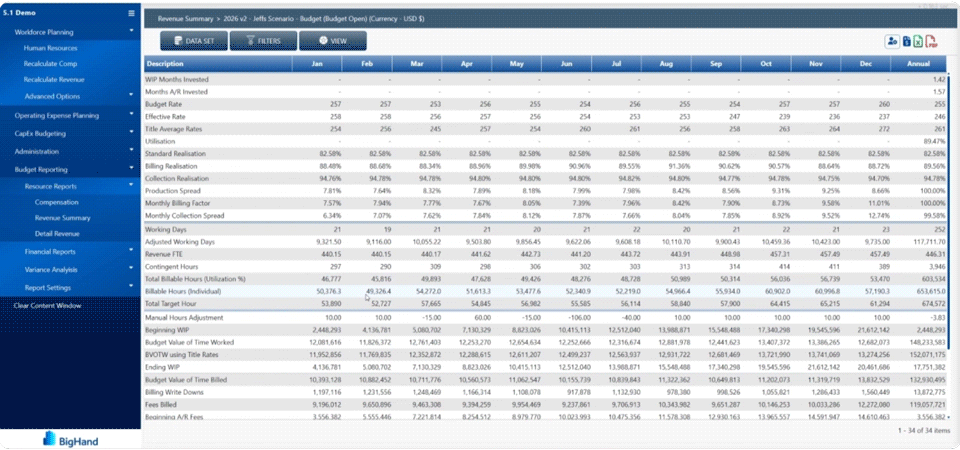Open the FILTERS panel
This screenshot has height=450, width=960.
point(263,41)
